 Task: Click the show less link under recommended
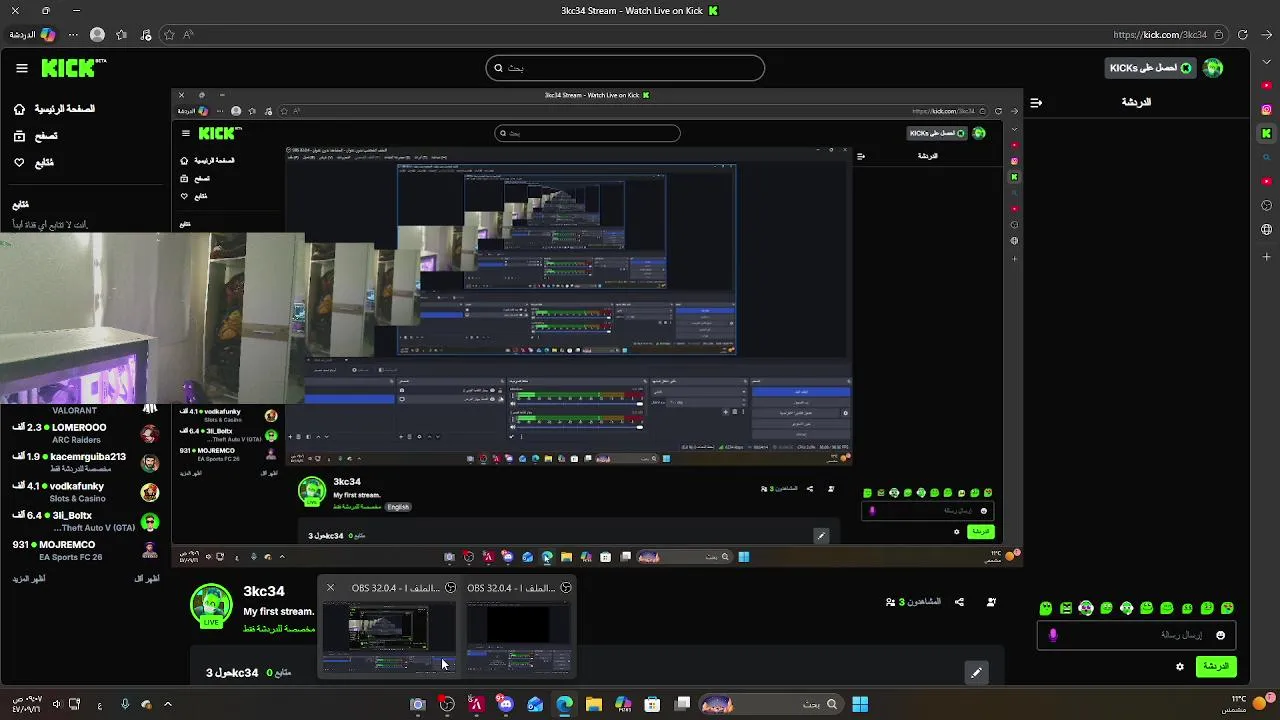coord(147,579)
